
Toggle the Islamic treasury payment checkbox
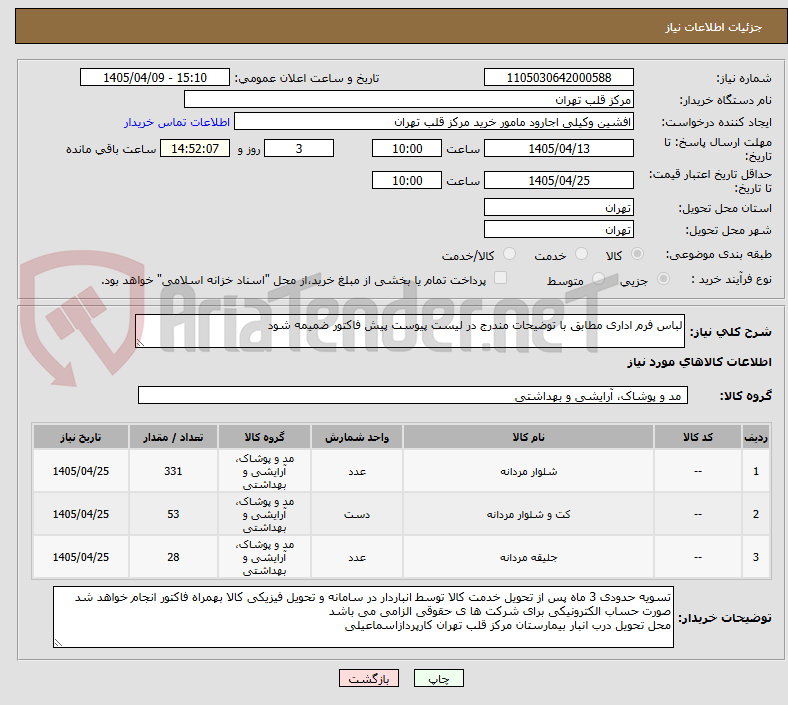click(501, 278)
